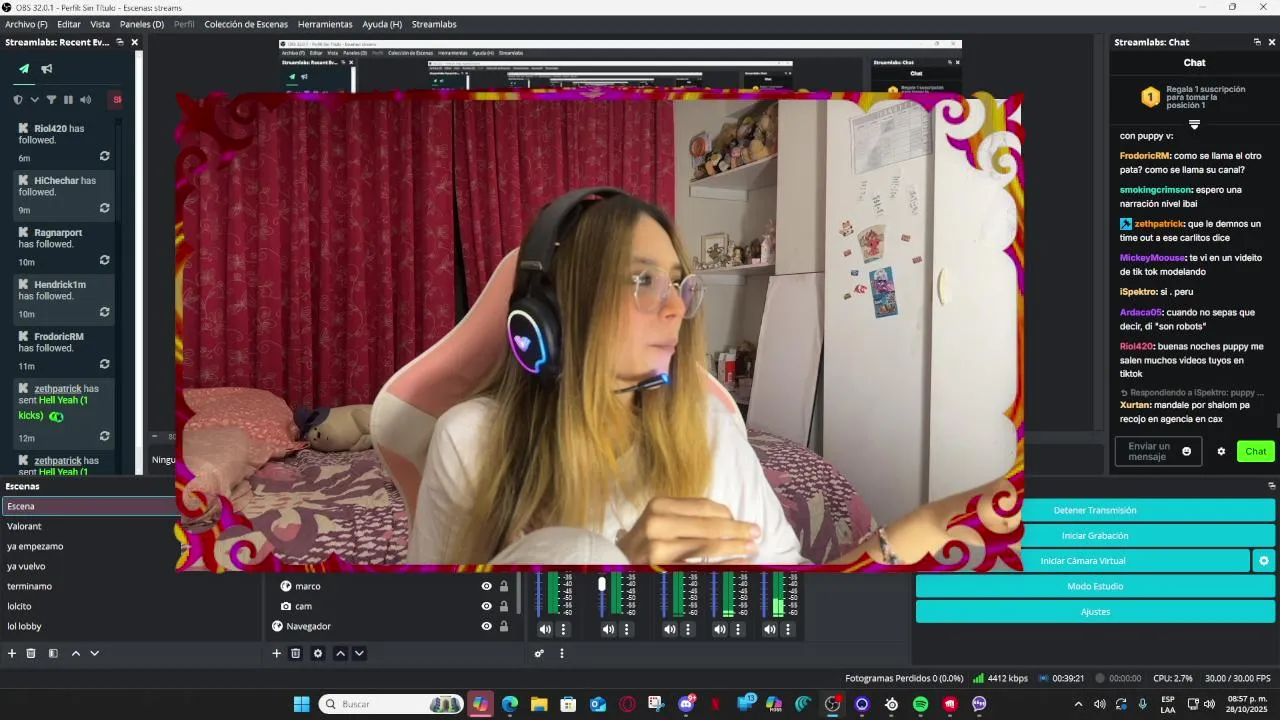Open scene filters icon in Escenas toolbar
1280x720 pixels.
pyautogui.click(x=53, y=653)
